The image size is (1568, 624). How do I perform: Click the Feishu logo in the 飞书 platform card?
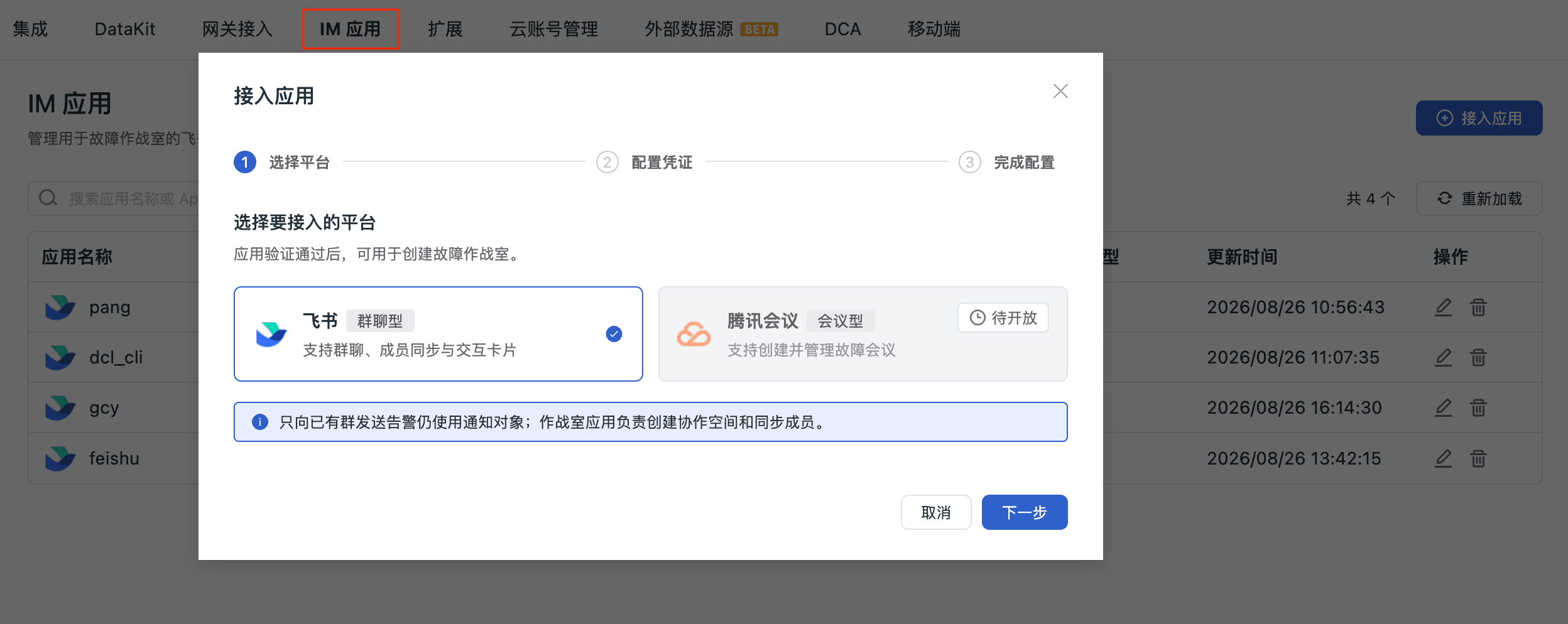[271, 335]
